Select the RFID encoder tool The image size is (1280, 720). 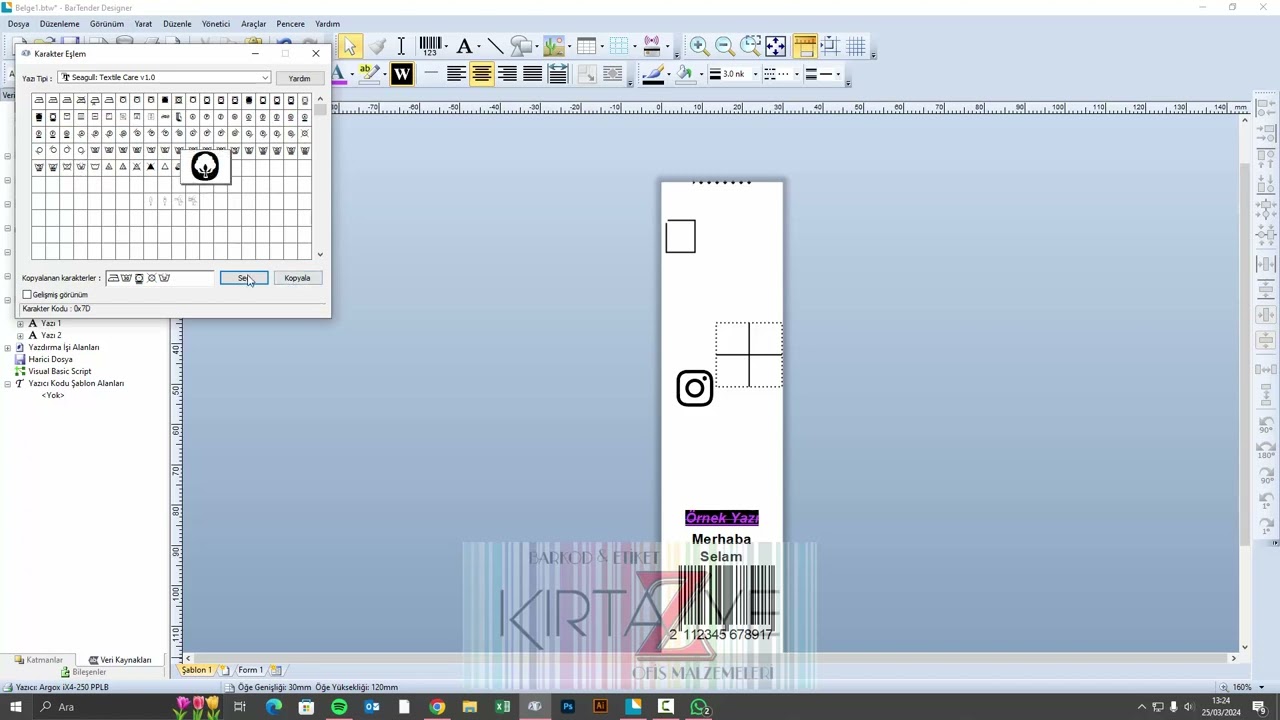pos(652,46)
